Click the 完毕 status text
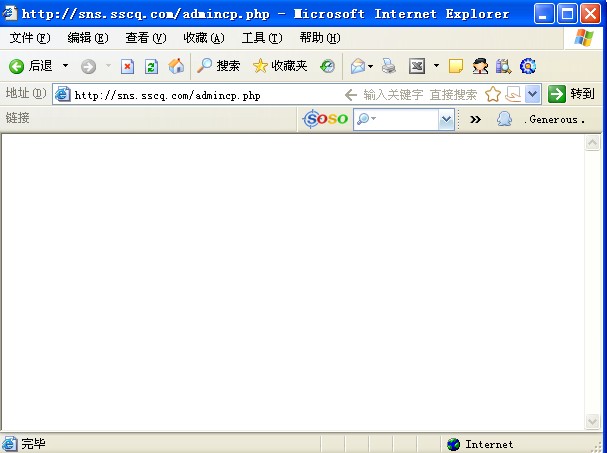Viewport: 607px width, 453px height. pyautogui.click(x=33, y=444)
